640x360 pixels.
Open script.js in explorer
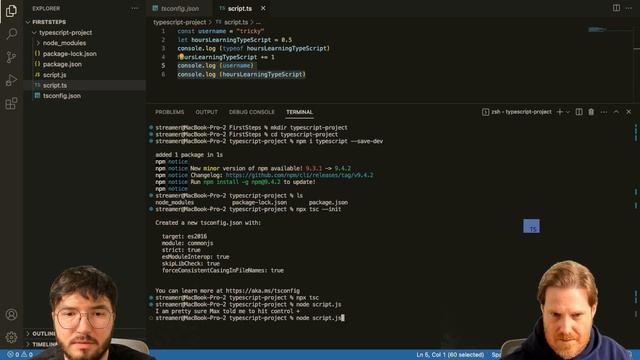click(85, 75)
